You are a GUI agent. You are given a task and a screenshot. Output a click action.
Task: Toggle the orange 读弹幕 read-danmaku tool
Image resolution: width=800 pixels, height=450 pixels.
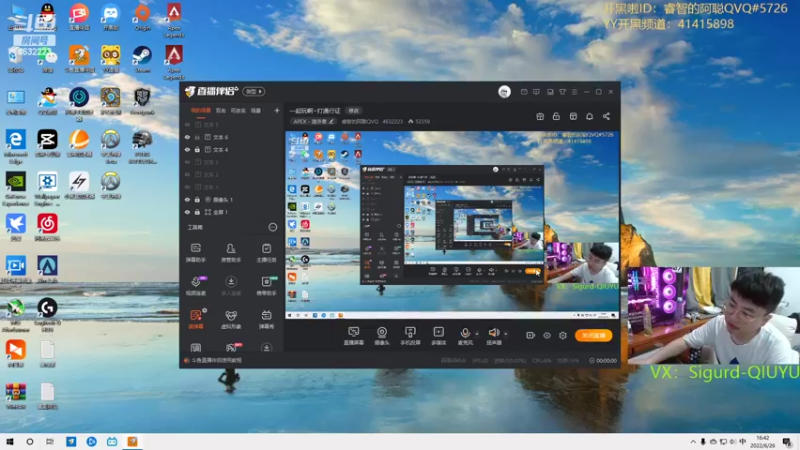click(196, 319)
